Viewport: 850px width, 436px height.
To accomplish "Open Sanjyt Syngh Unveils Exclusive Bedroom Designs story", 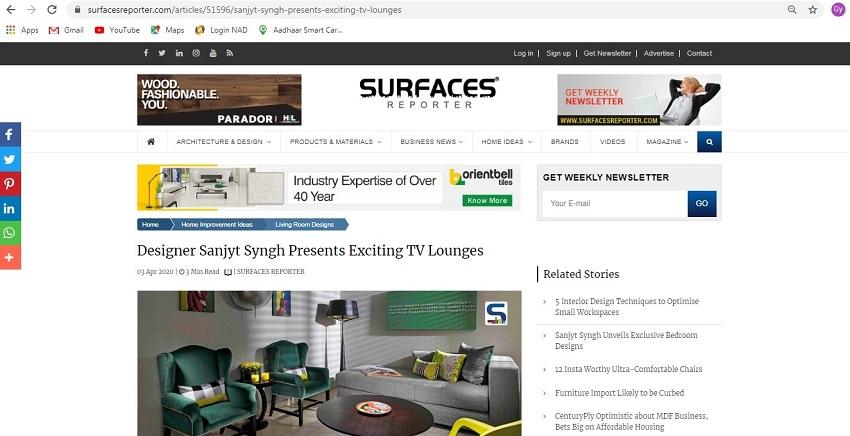I will tap(626, 341).
